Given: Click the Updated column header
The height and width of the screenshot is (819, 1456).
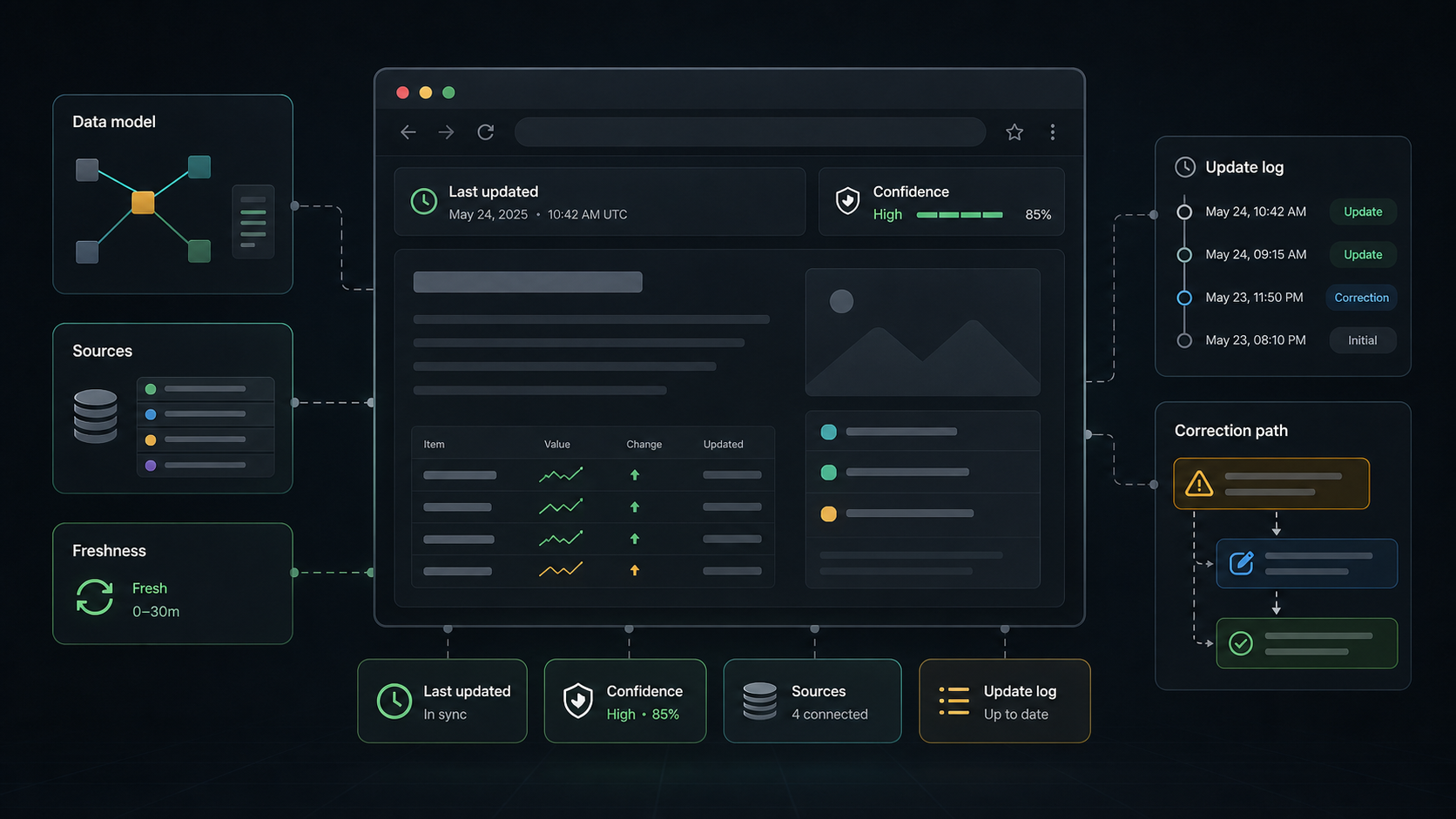Looking at the screenshot, I should [724, 444].
